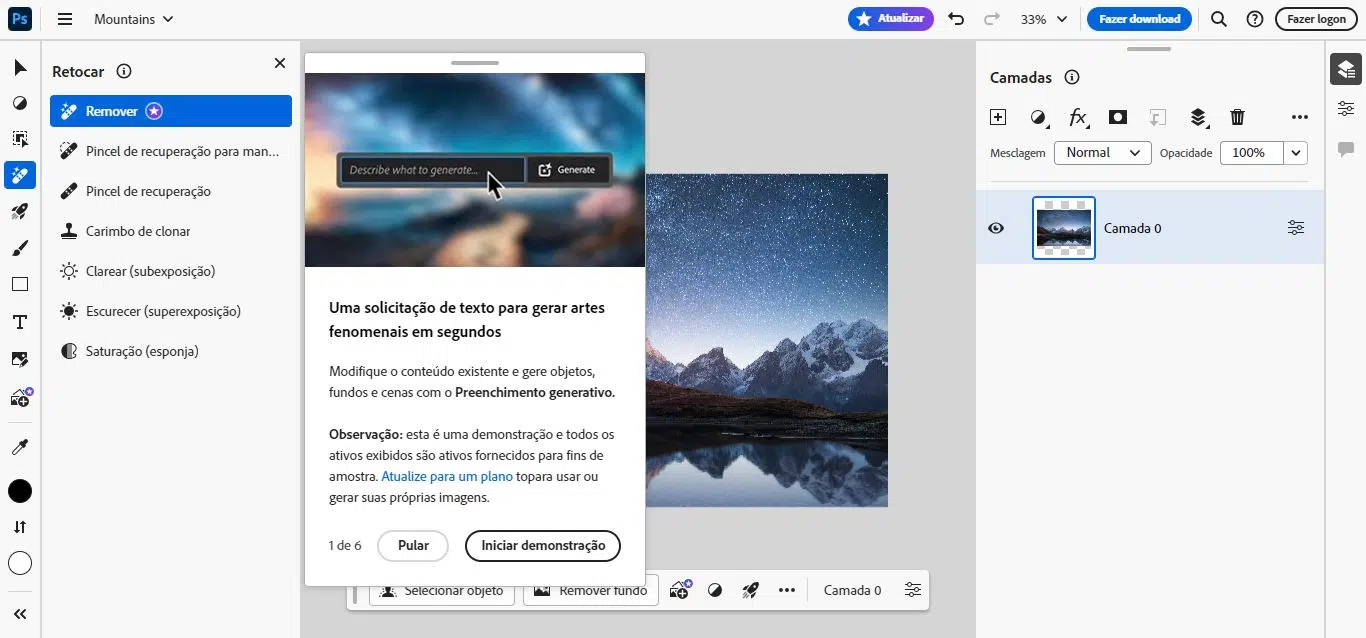Open the Mesclagem blend mode dropdown
This screenshot has height=638, width=1366.
pos(1102,153)
